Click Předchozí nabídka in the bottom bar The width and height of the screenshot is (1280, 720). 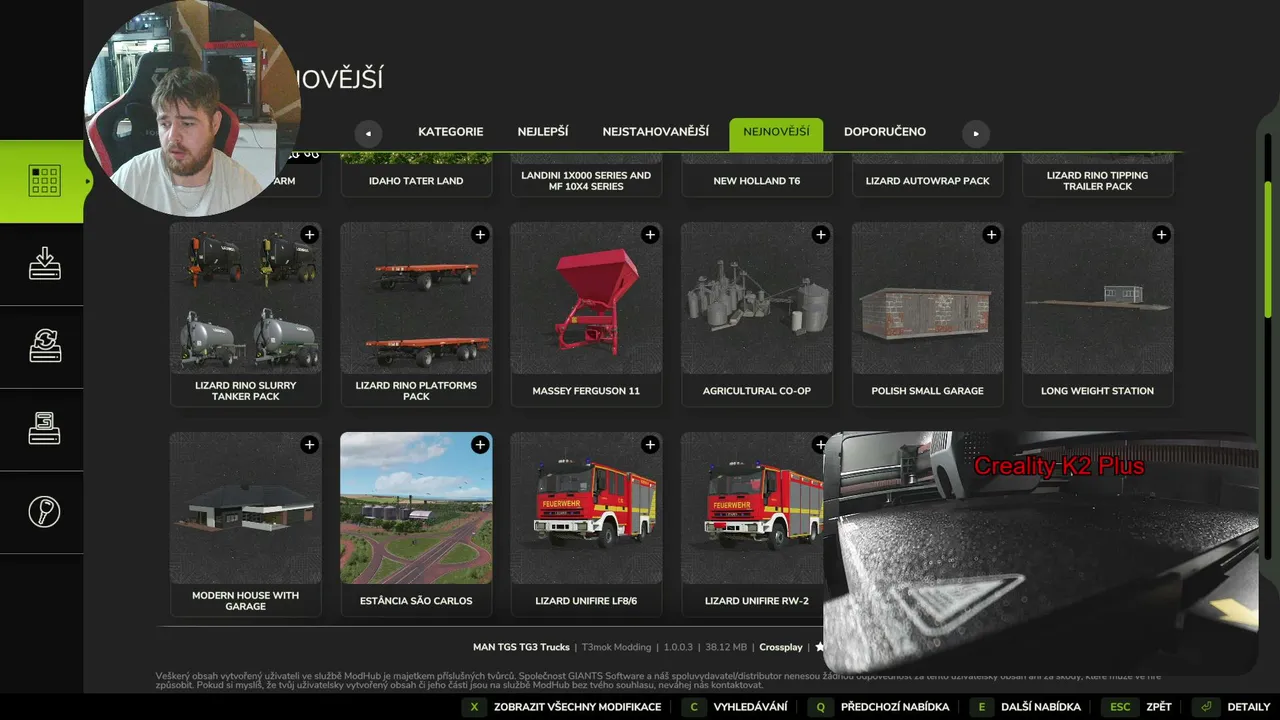881,707
